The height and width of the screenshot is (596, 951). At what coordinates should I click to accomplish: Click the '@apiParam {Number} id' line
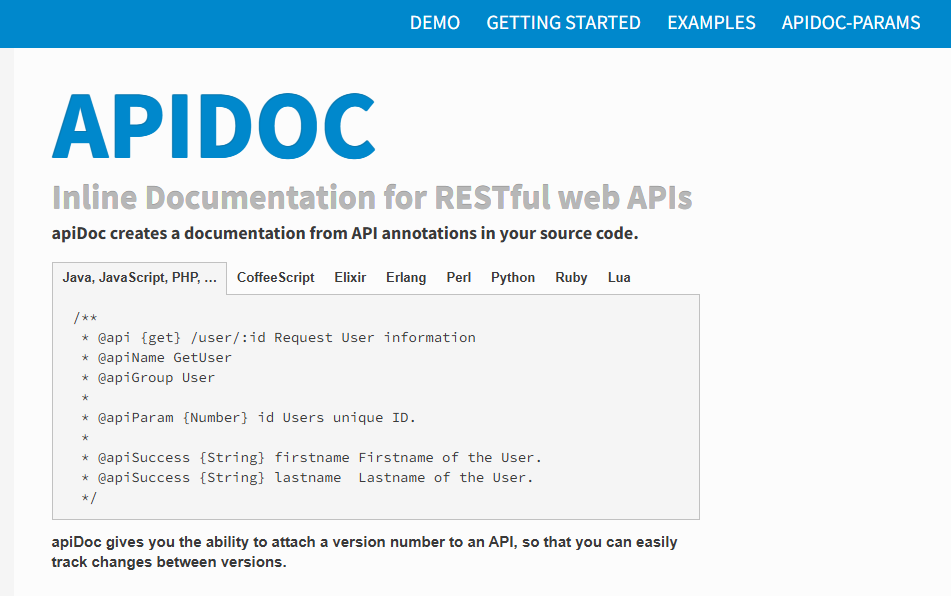[249, 418]
